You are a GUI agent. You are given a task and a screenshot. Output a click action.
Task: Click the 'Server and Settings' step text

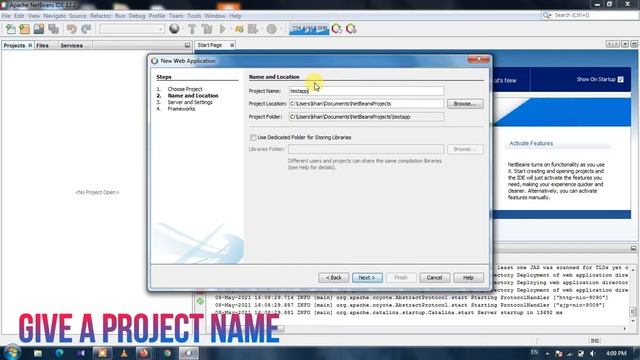pyautogui.click(x=190, y=102)
